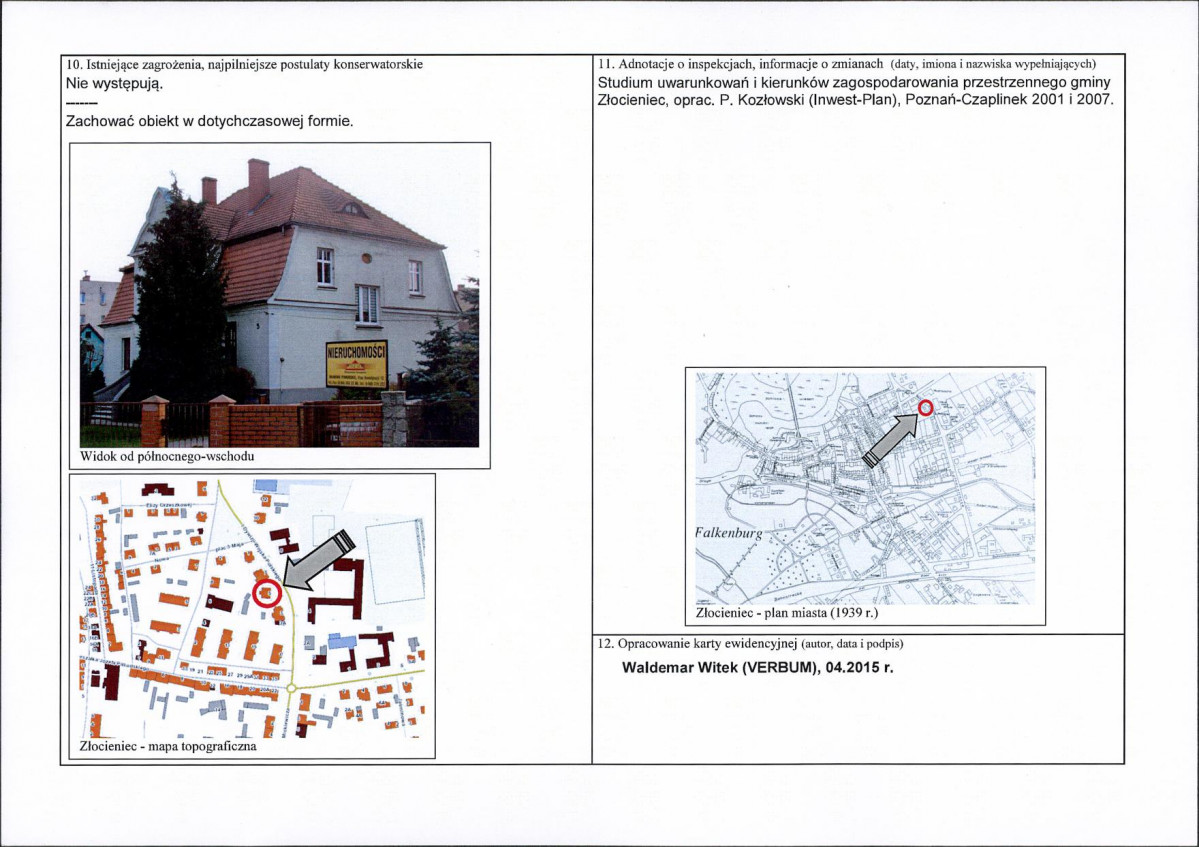Click the caption 'Złocieniec - mapa topograficzna'
The height and width of the screenshot is (847, 1199).
point(167,746)
